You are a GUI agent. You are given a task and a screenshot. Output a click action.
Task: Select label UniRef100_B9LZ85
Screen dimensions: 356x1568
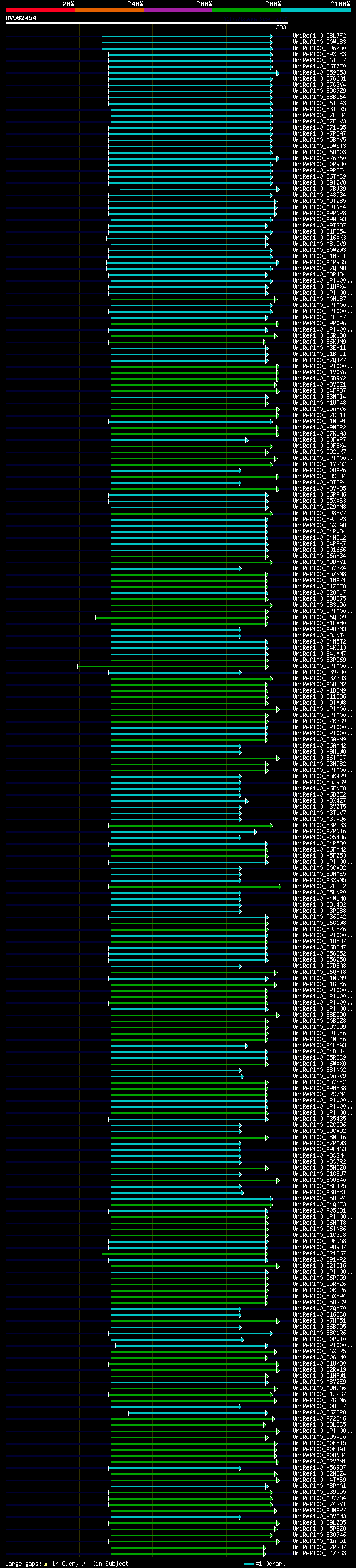click(319, 1523)
